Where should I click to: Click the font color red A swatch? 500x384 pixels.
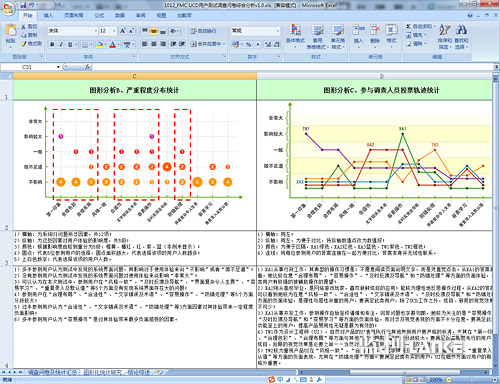[113, 44]
